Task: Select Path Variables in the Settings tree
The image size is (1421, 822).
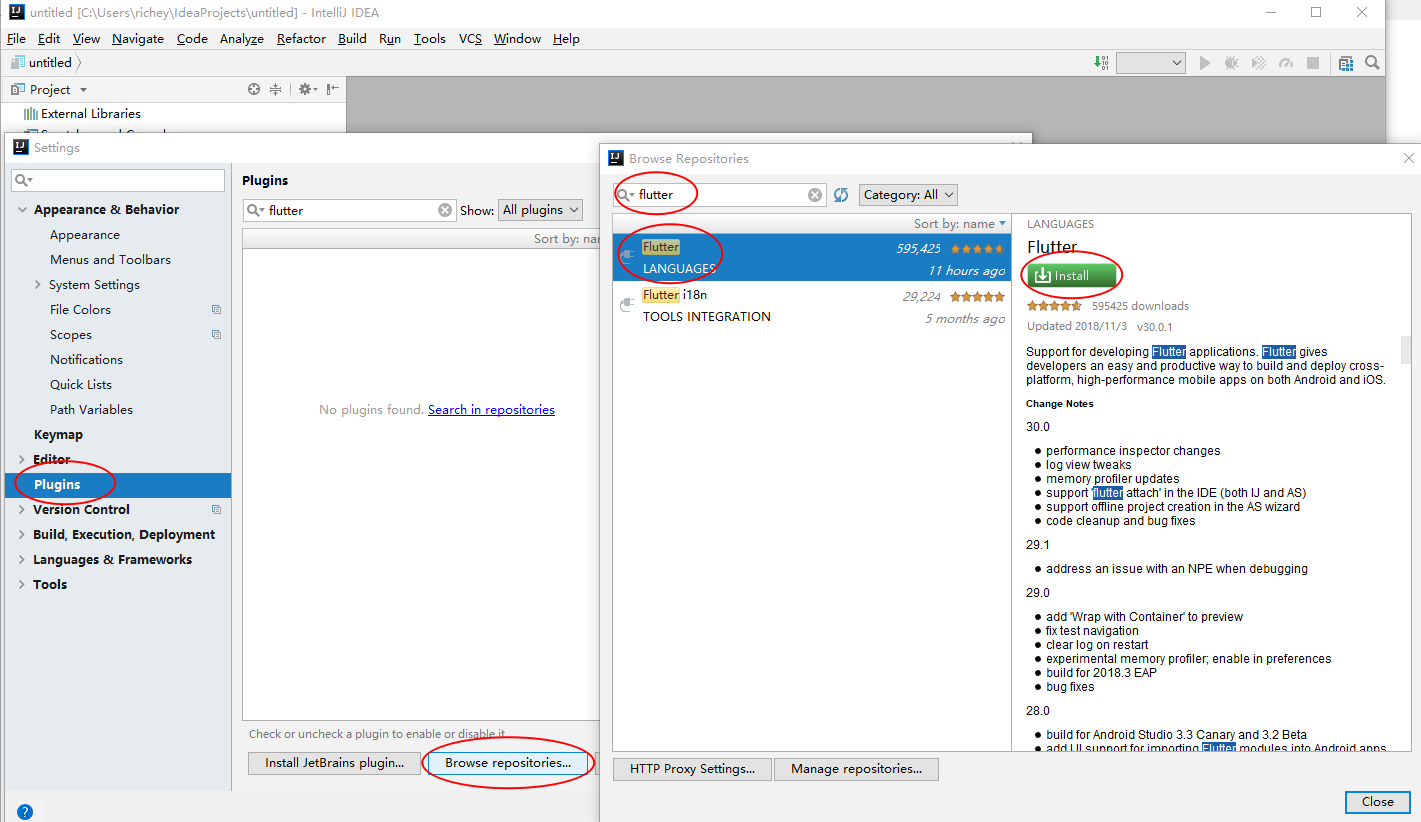Action: (91, 410)
